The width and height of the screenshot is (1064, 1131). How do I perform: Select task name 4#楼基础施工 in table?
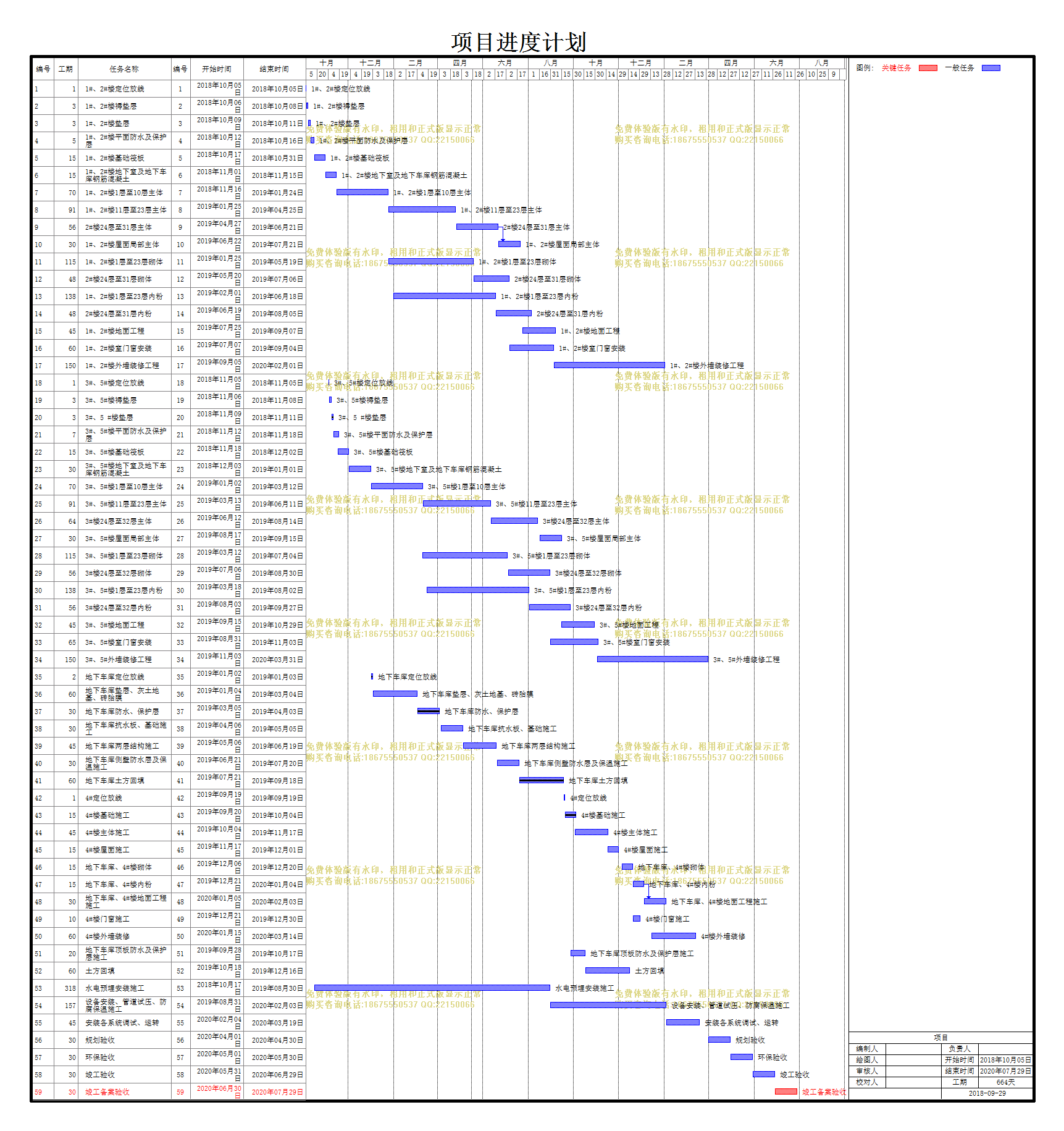(107, 815)
